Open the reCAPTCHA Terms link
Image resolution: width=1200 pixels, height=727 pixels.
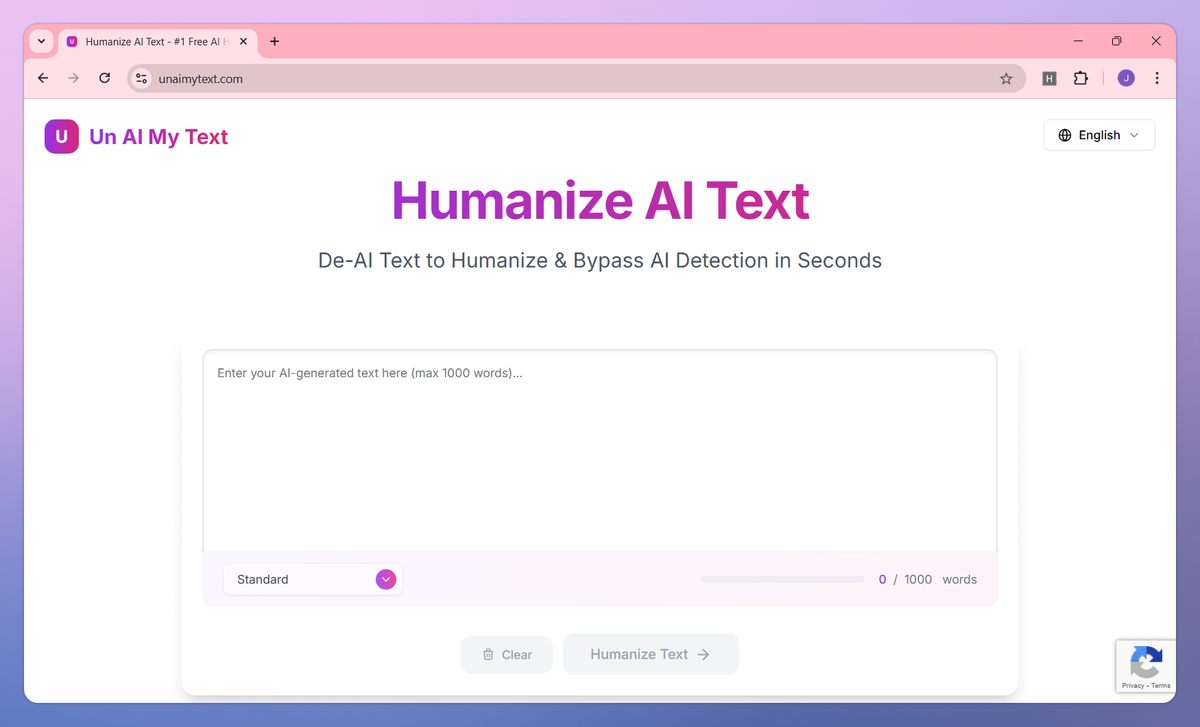click(x=1160, y=686)
